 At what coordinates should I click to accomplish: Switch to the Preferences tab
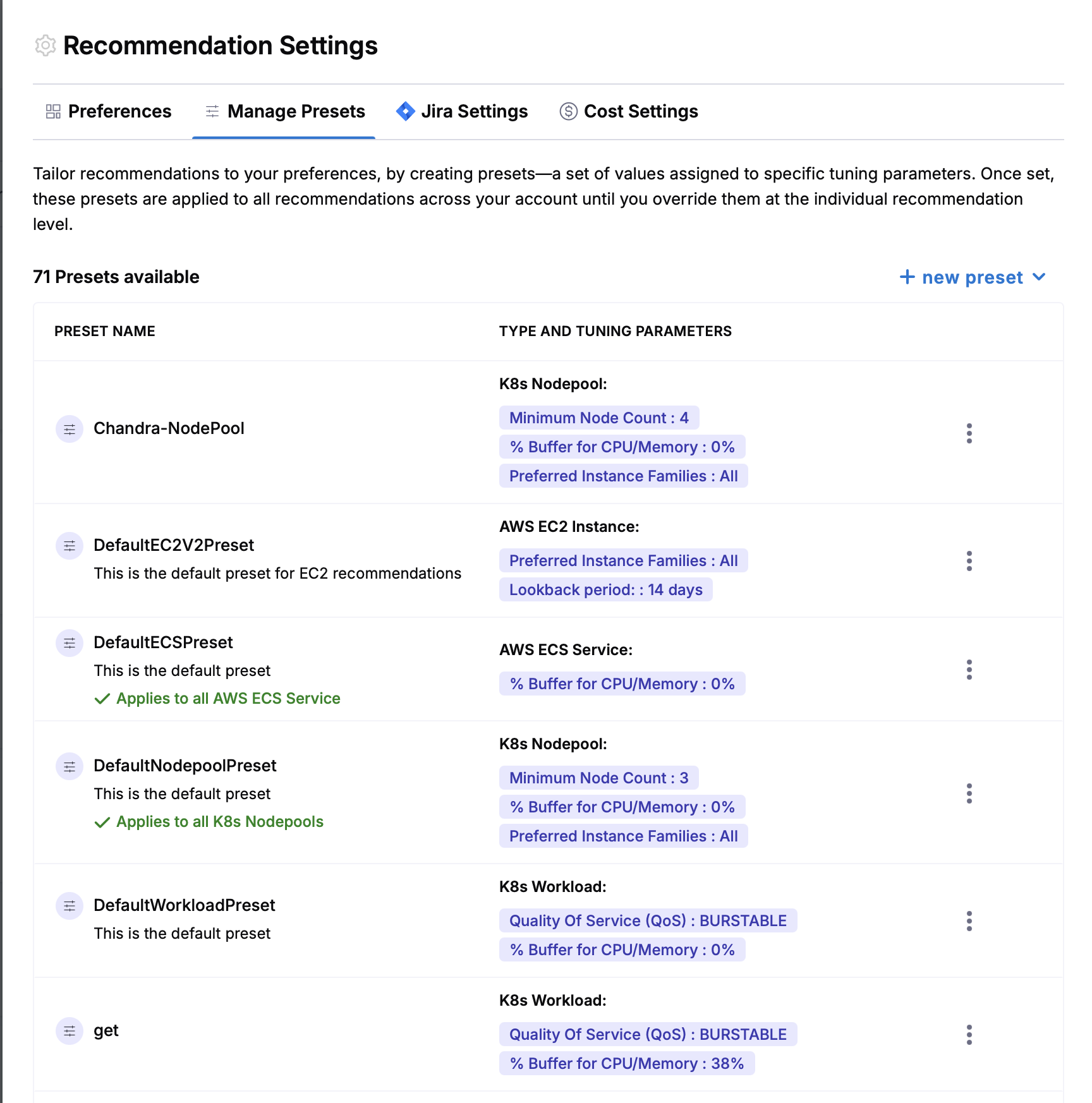[109, 112]
